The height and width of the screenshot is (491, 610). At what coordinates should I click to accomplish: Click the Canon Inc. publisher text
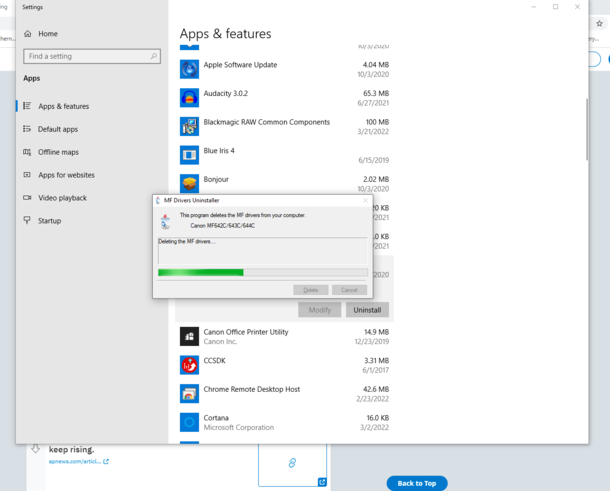tap(220, 342)
